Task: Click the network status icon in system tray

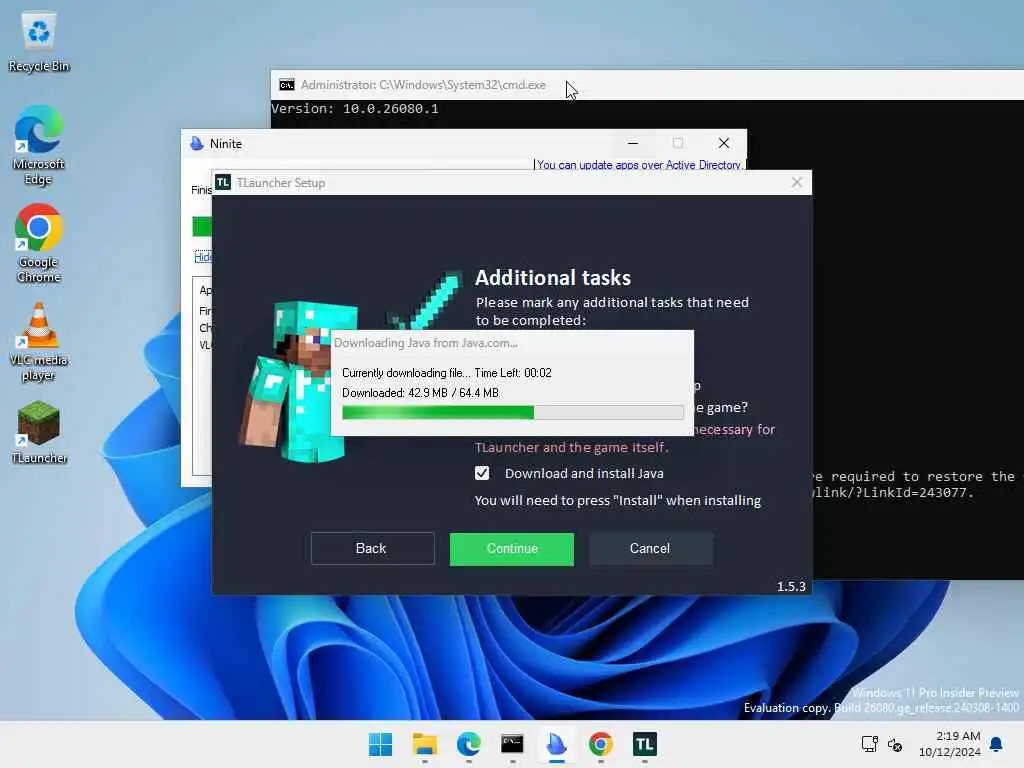Action: coord(869,744)
